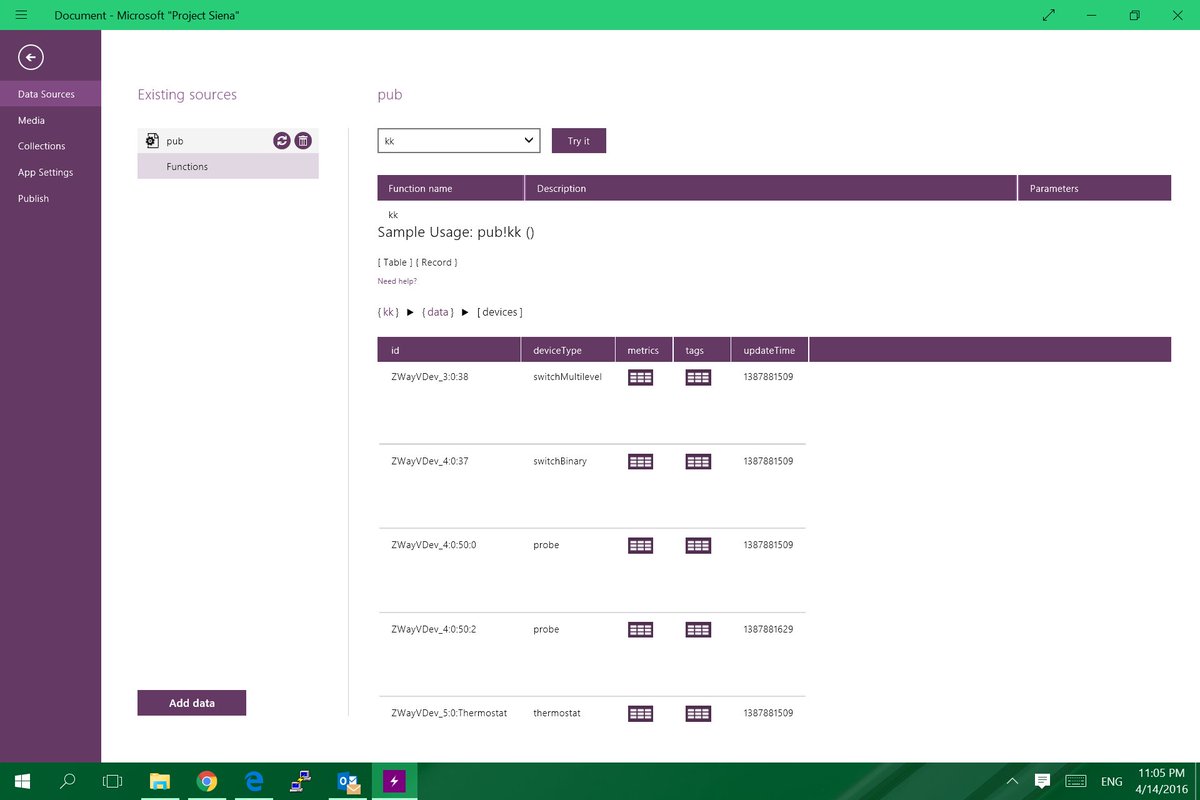Refresh the pub data source
Image resolution: width=1200 pixels, height=800 pixels.
[x=282, y=141]
